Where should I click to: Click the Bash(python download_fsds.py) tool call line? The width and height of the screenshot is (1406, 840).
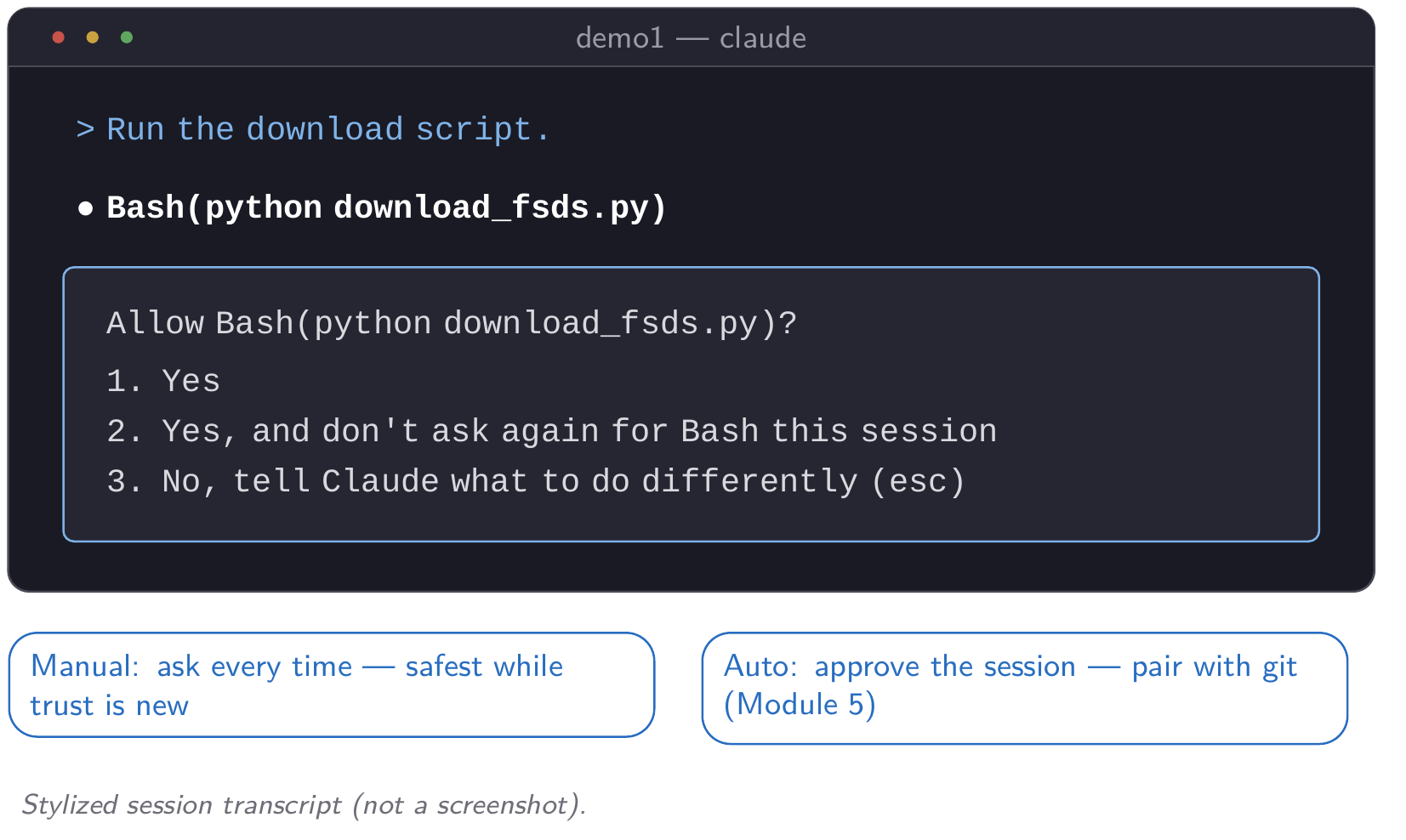tap(386, 208)
